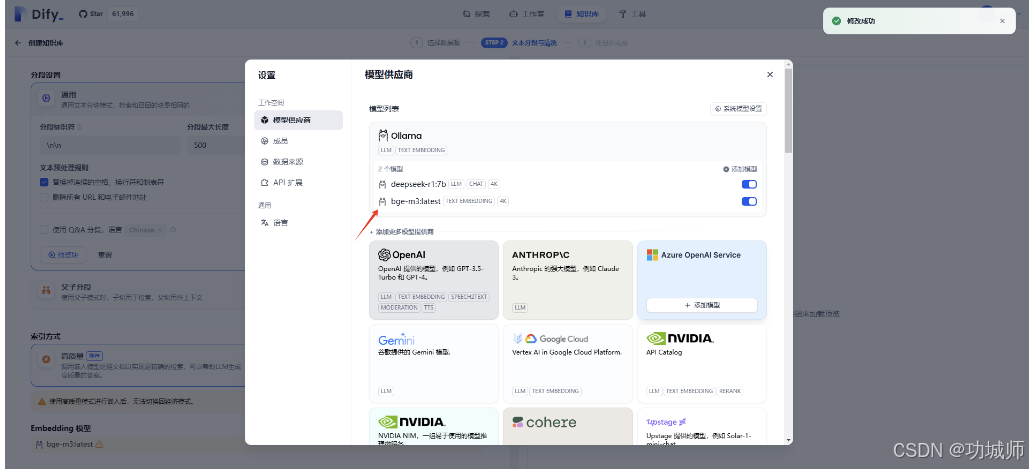Screen dimensions: 1029x469
Task: Click the database icon beside 数据来源
Action: [x=264, y=161]
